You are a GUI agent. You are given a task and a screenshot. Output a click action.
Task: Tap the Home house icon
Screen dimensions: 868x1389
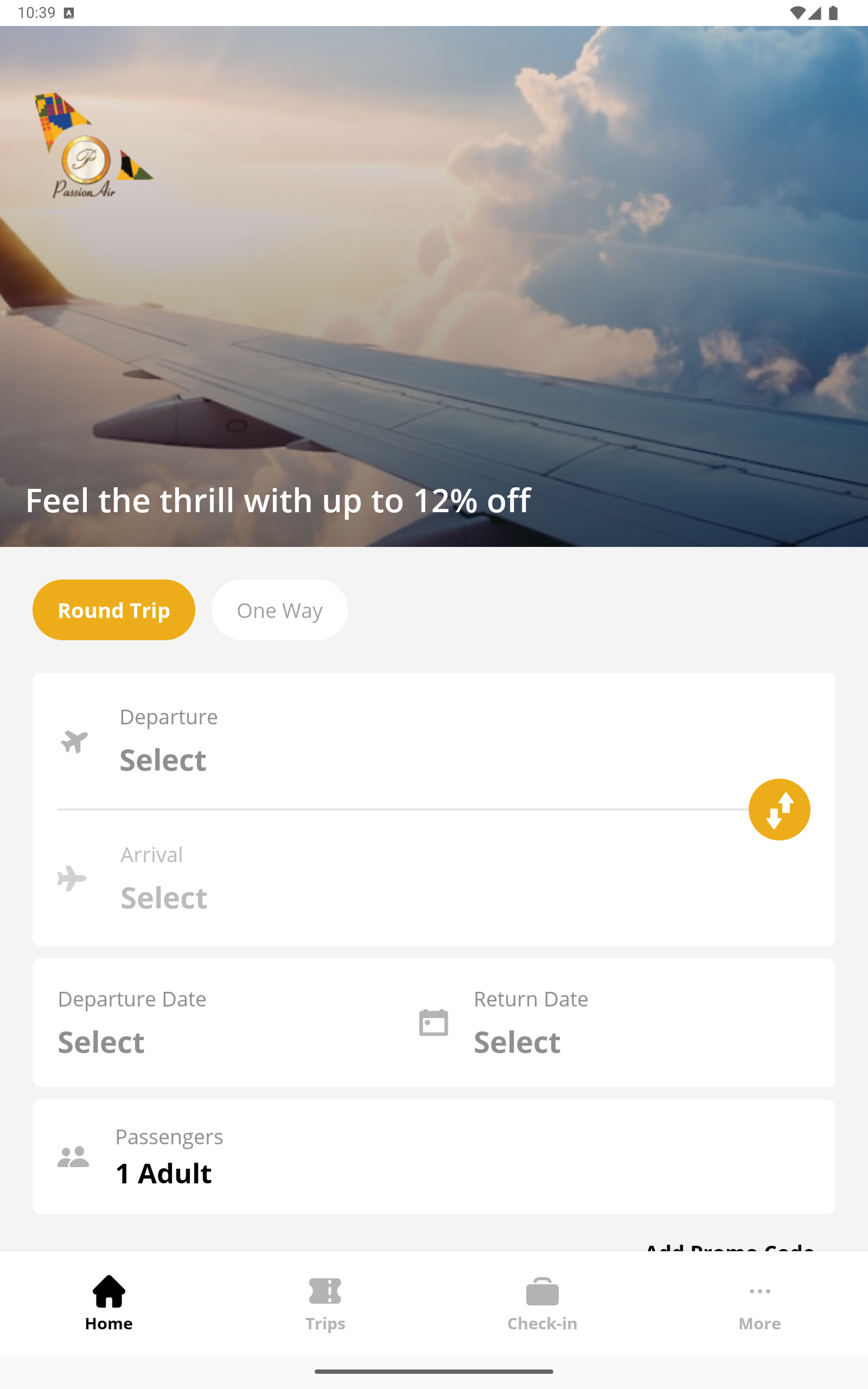[x=108, y=1291]
